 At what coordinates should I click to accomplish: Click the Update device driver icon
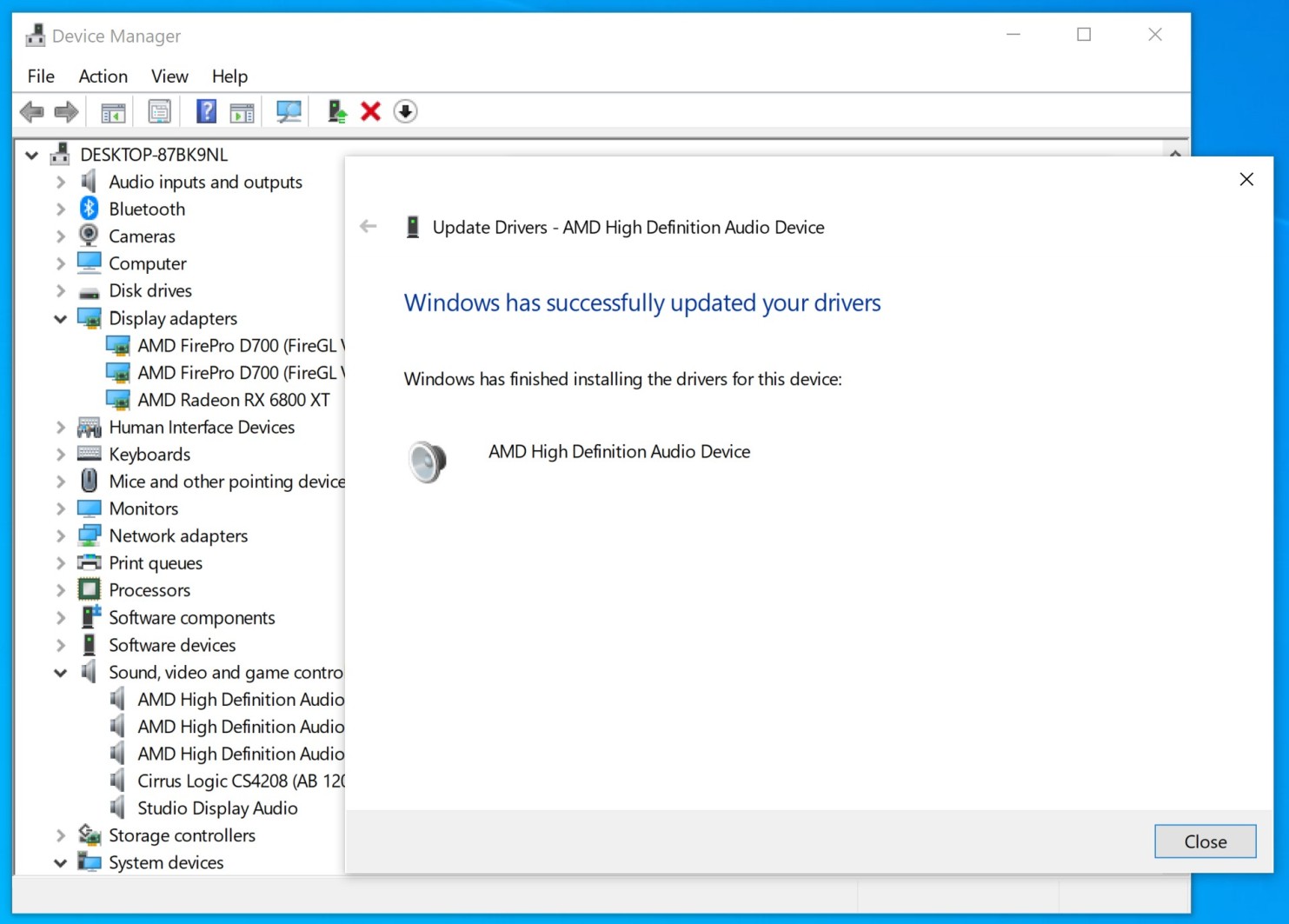click(x=337, y=111)
